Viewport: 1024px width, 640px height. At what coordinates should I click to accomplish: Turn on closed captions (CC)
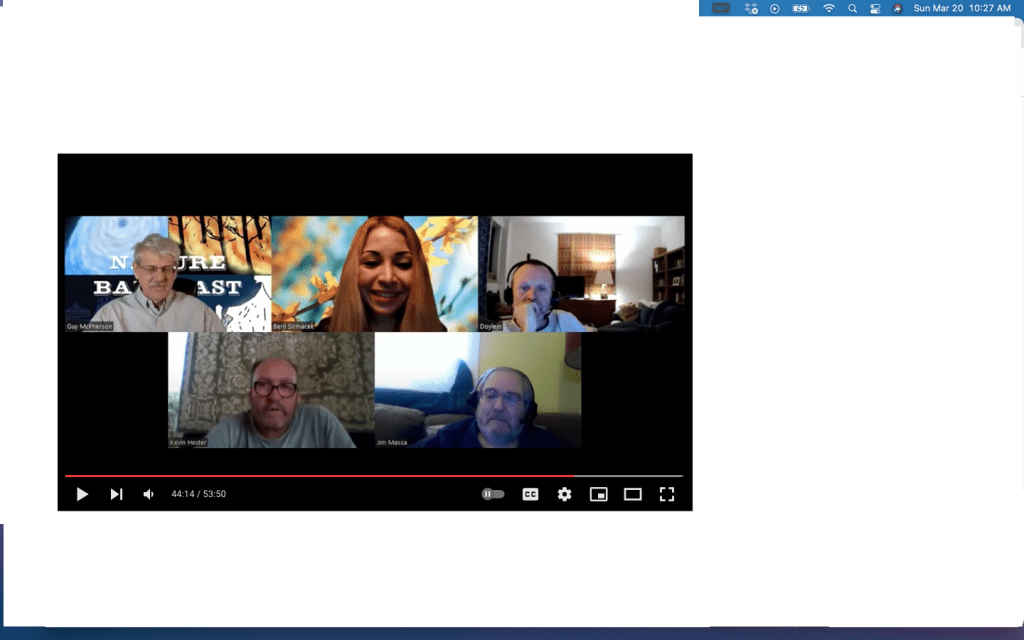(x=531, y=494)
